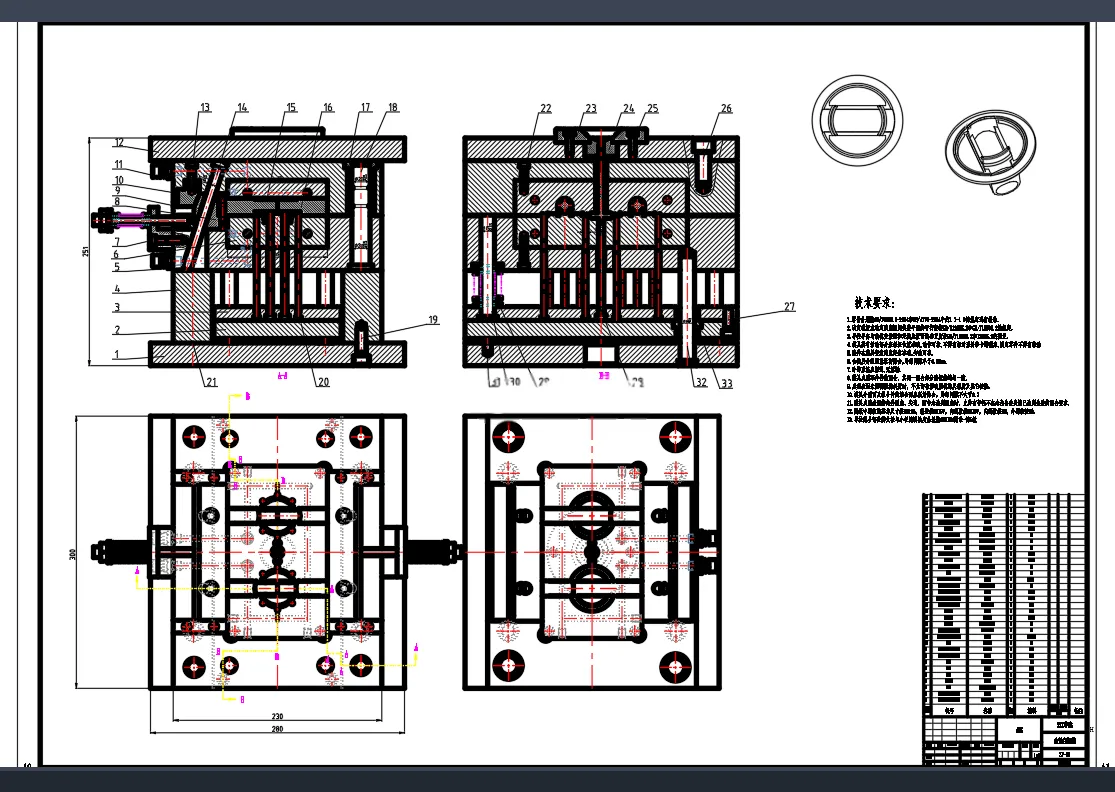Click the magenta A-A section label
Viewport: 1115px width, 792px height.
[282, 376]
